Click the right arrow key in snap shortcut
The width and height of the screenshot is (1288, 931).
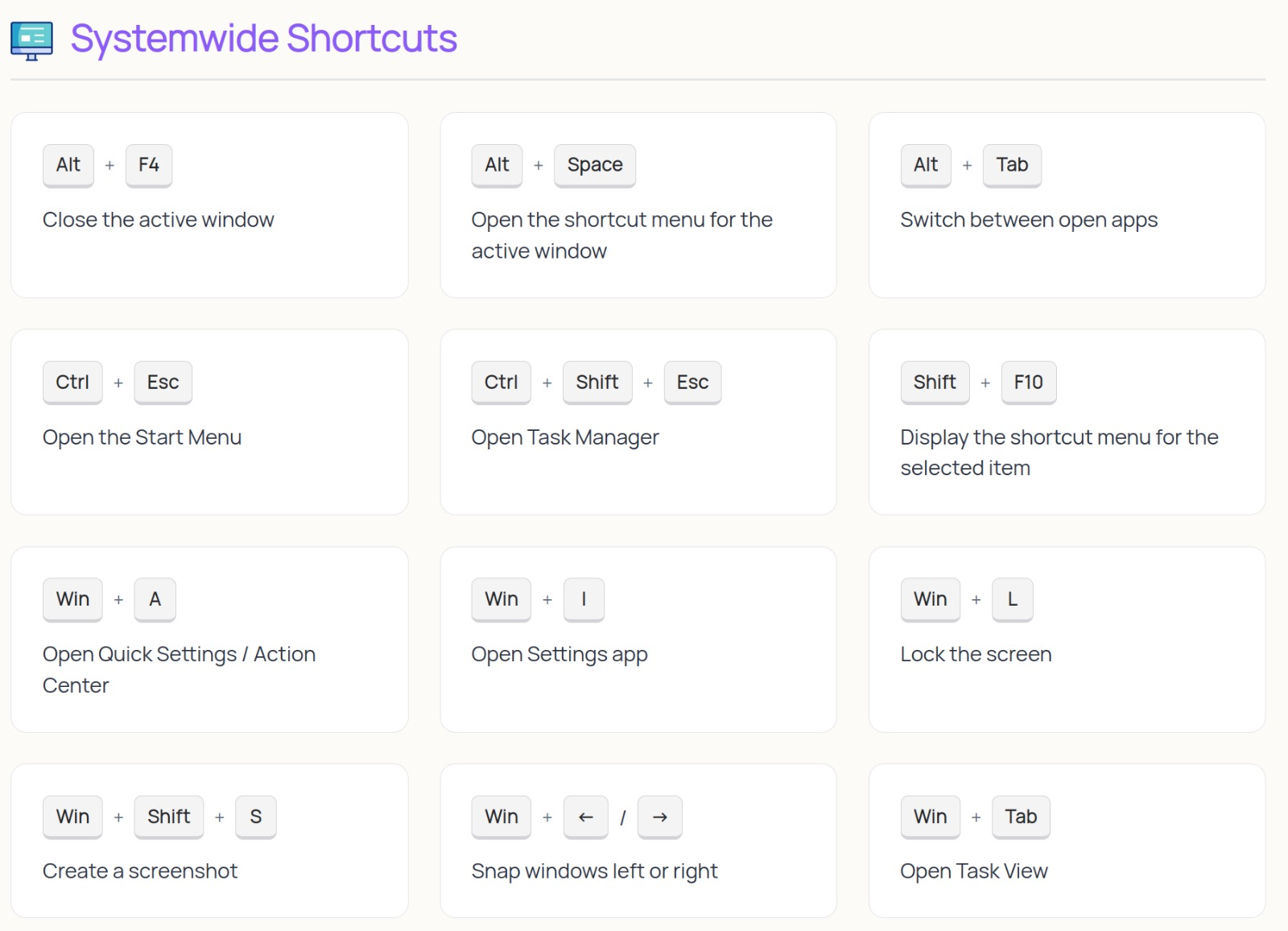tap(659, 817)
